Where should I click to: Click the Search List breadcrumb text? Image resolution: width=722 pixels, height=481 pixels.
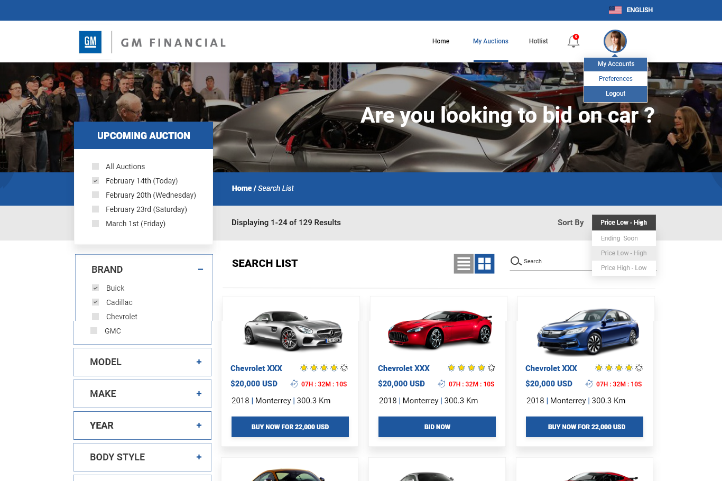coord(275,188)
